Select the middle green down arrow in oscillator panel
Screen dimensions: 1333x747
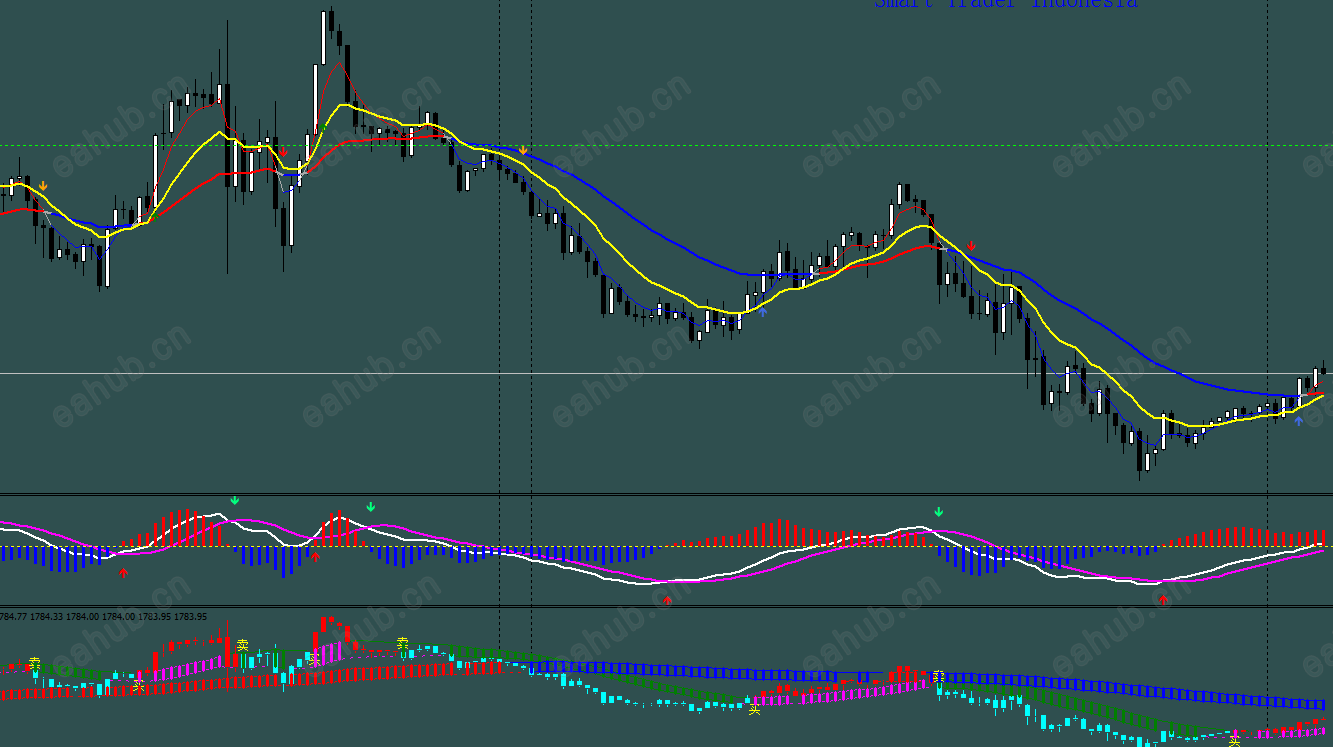point(371,507)
